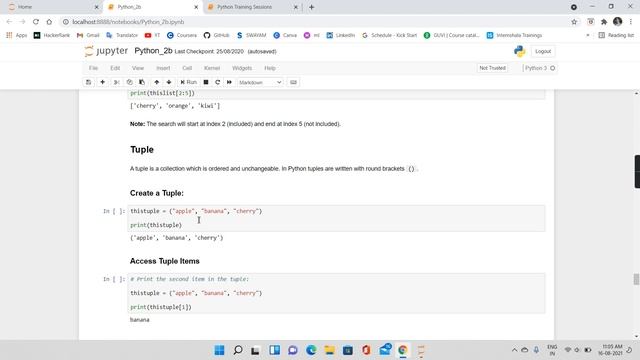The width and height of the screenshot is (640, 360).
Task: Show hidden tray icons chevron
Action: click(514, 350)
